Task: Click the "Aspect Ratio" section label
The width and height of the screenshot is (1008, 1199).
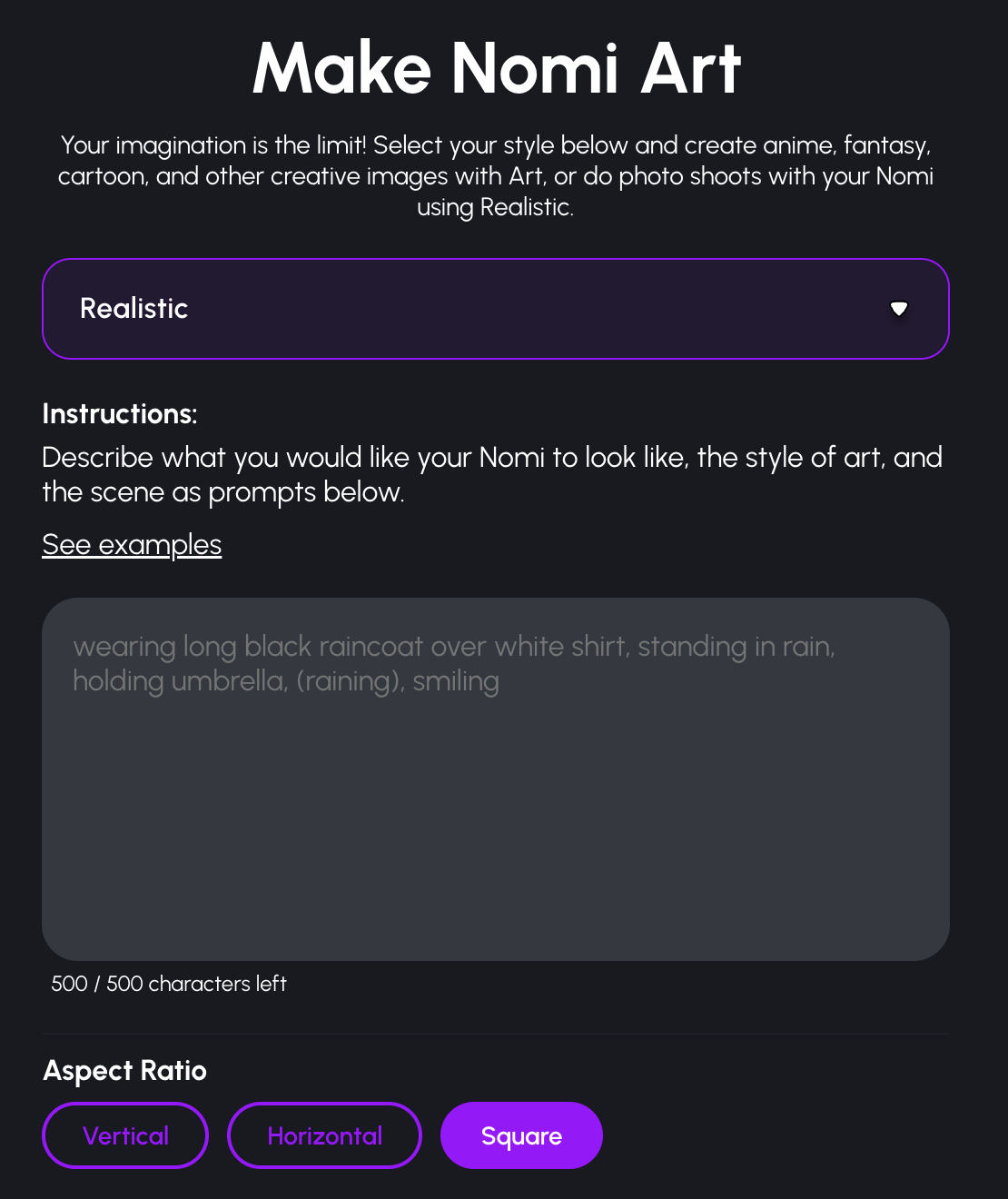Action: [x=125, y=1071]
